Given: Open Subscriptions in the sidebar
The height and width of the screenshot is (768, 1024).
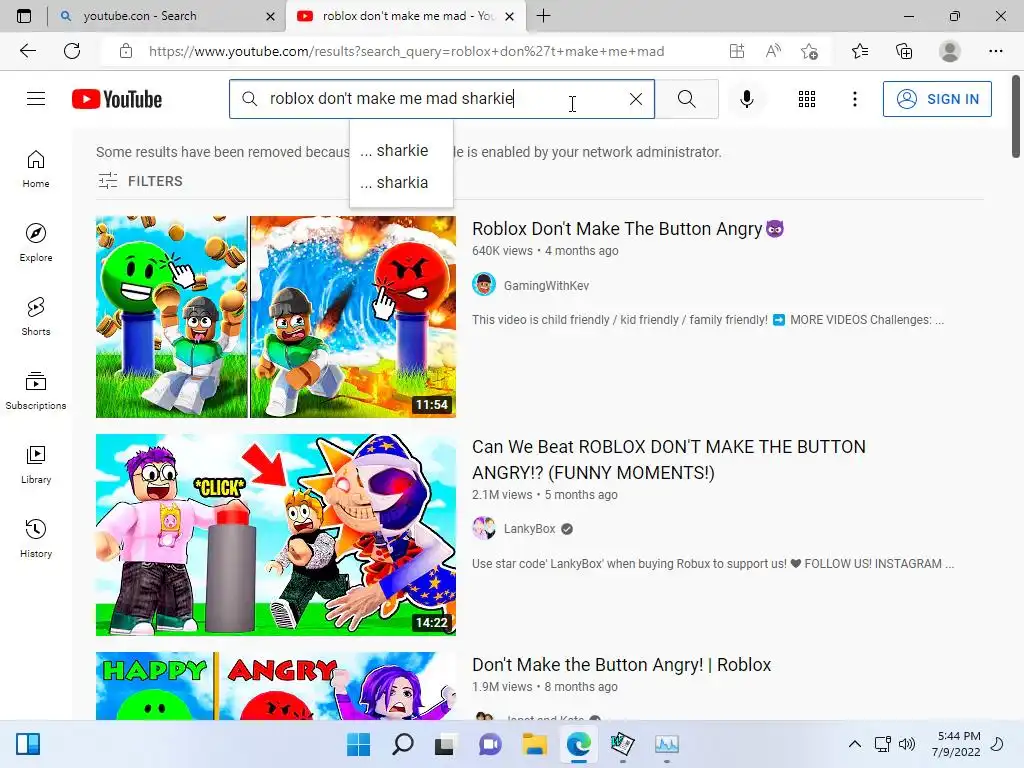Looking at the screenshot, I should click(36, 391).
